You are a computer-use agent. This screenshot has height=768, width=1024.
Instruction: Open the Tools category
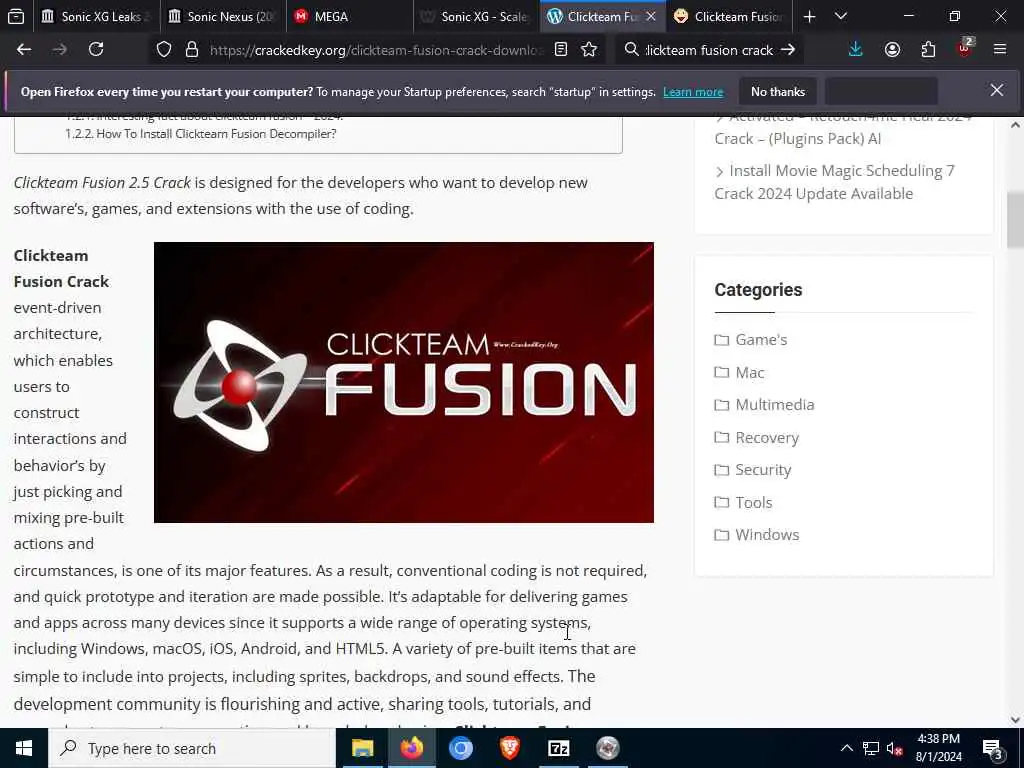coord(754,502)
